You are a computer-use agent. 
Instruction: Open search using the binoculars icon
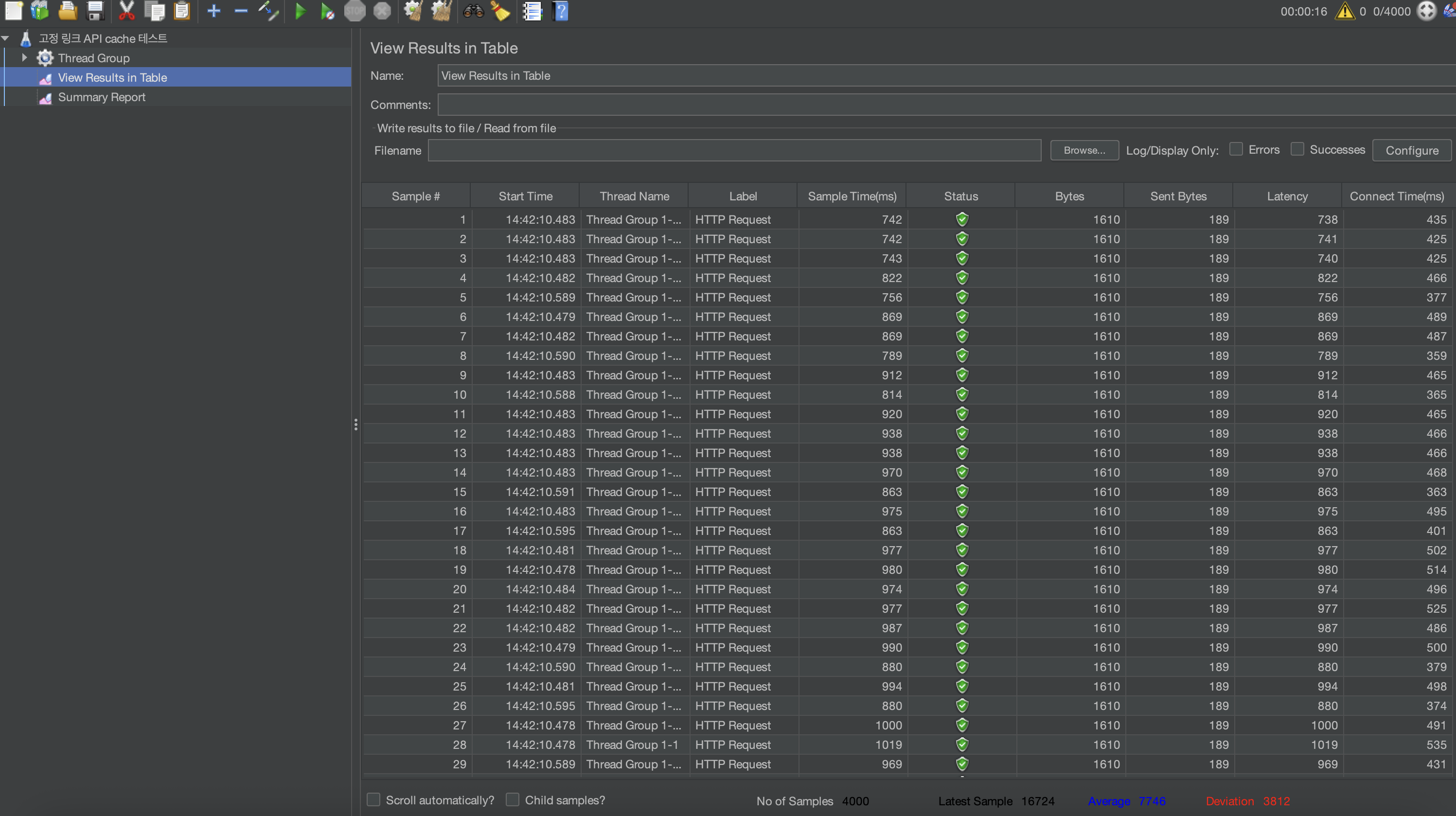pyautogui.click(x=472, y=11)
